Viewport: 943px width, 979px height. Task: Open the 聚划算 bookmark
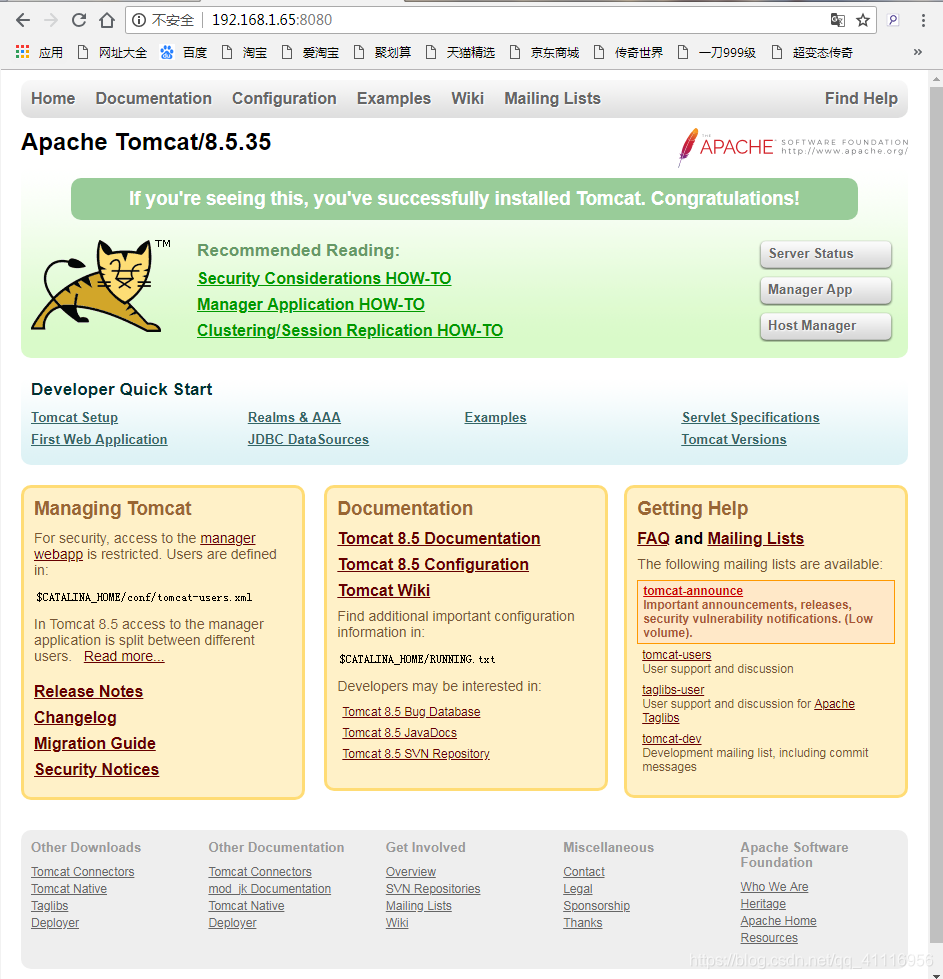tap(382, 52)
